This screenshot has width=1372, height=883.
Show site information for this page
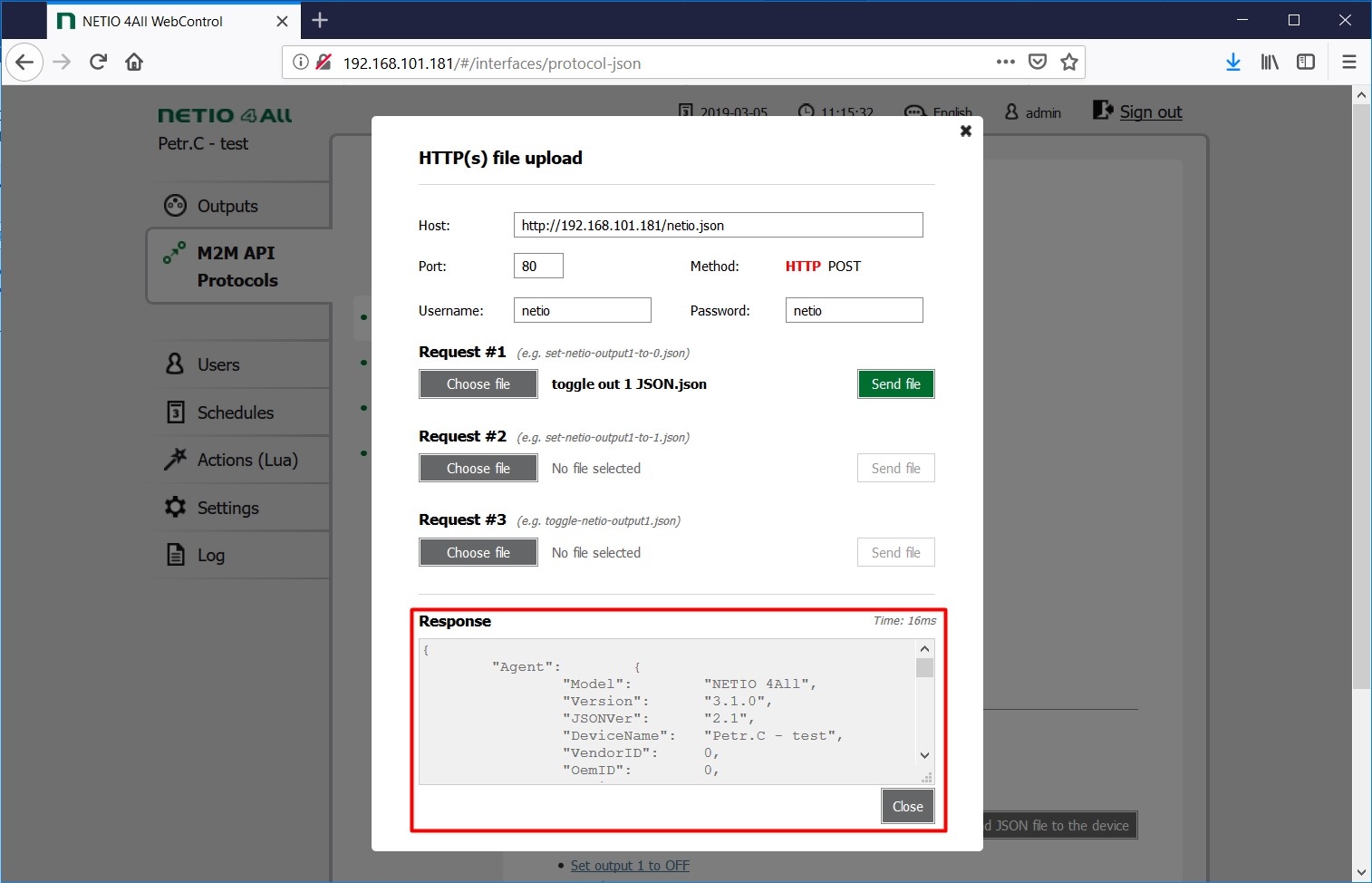coord(301,62)
